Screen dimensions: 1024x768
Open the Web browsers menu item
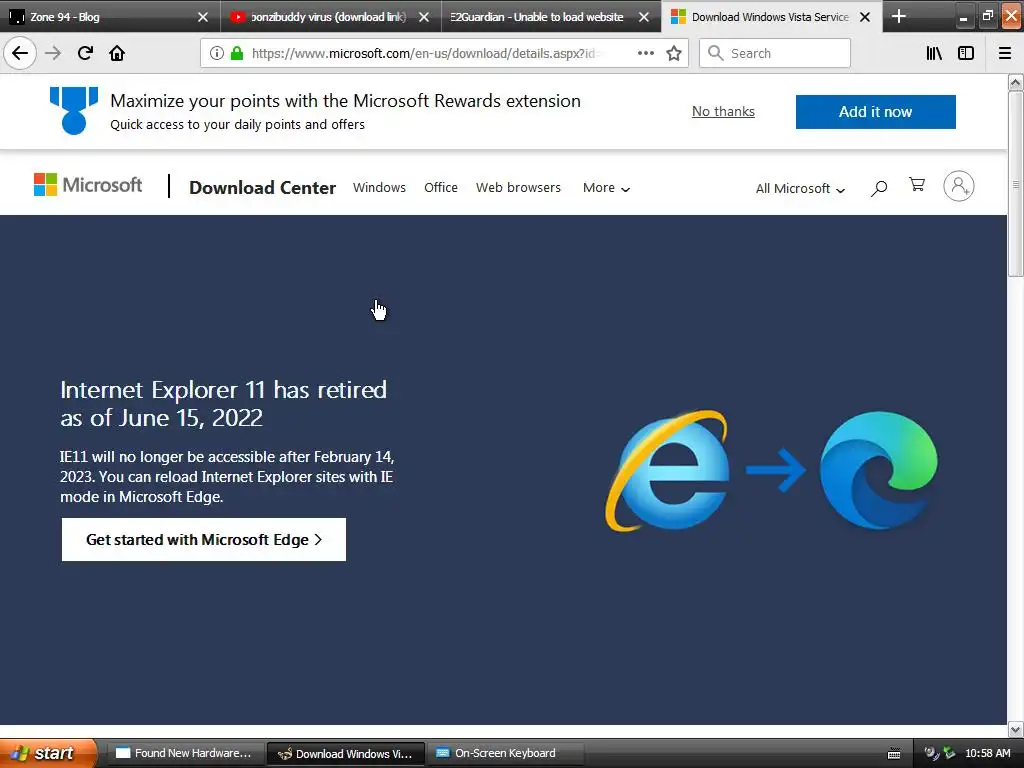click(x=518, y=187)
